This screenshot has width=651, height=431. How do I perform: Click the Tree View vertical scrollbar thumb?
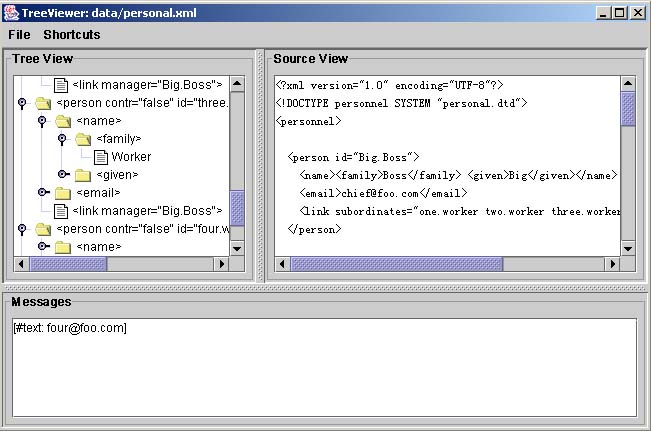[237, 208]
